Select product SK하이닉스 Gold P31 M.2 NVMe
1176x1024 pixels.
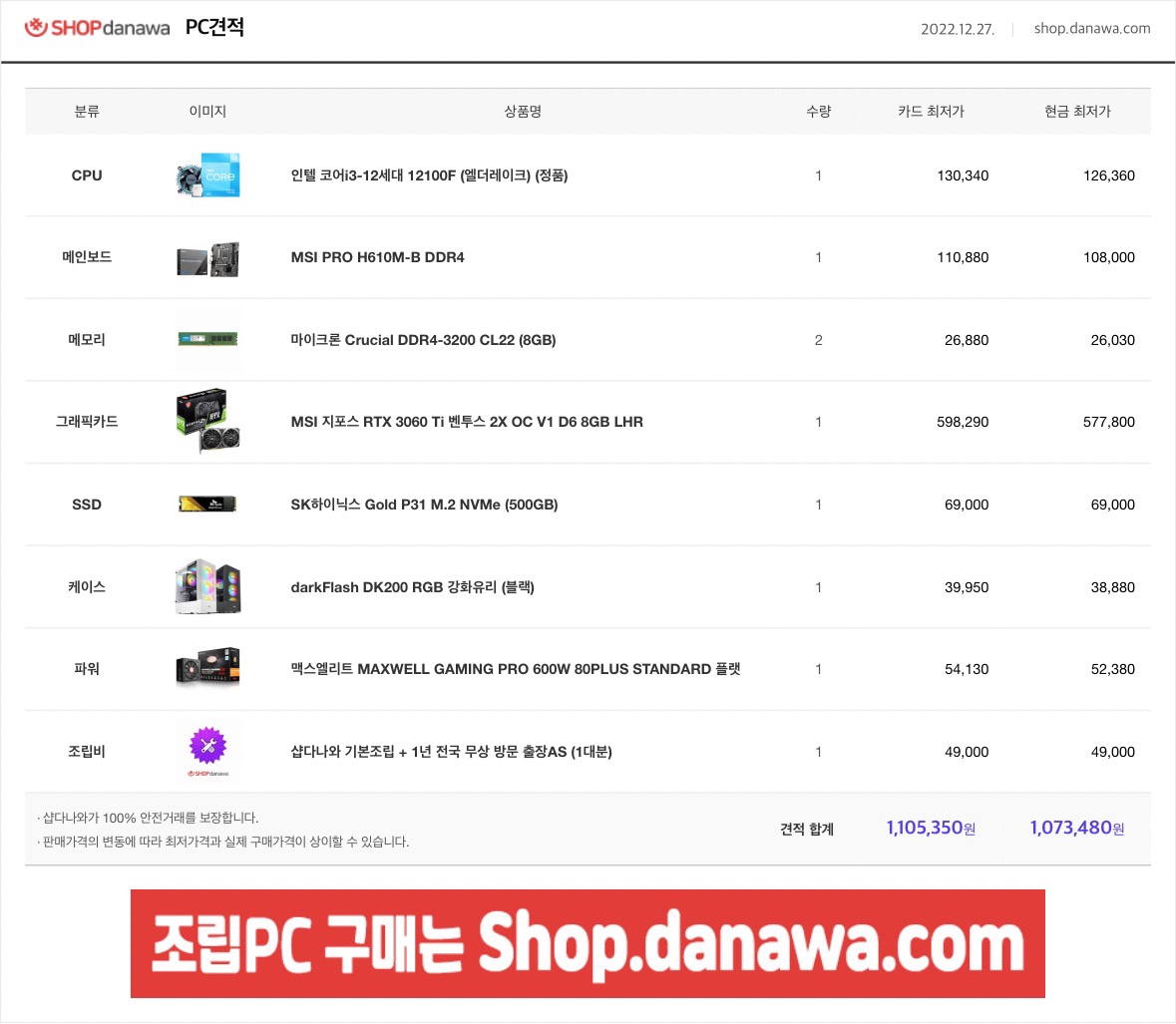click(x=424, y=505)
